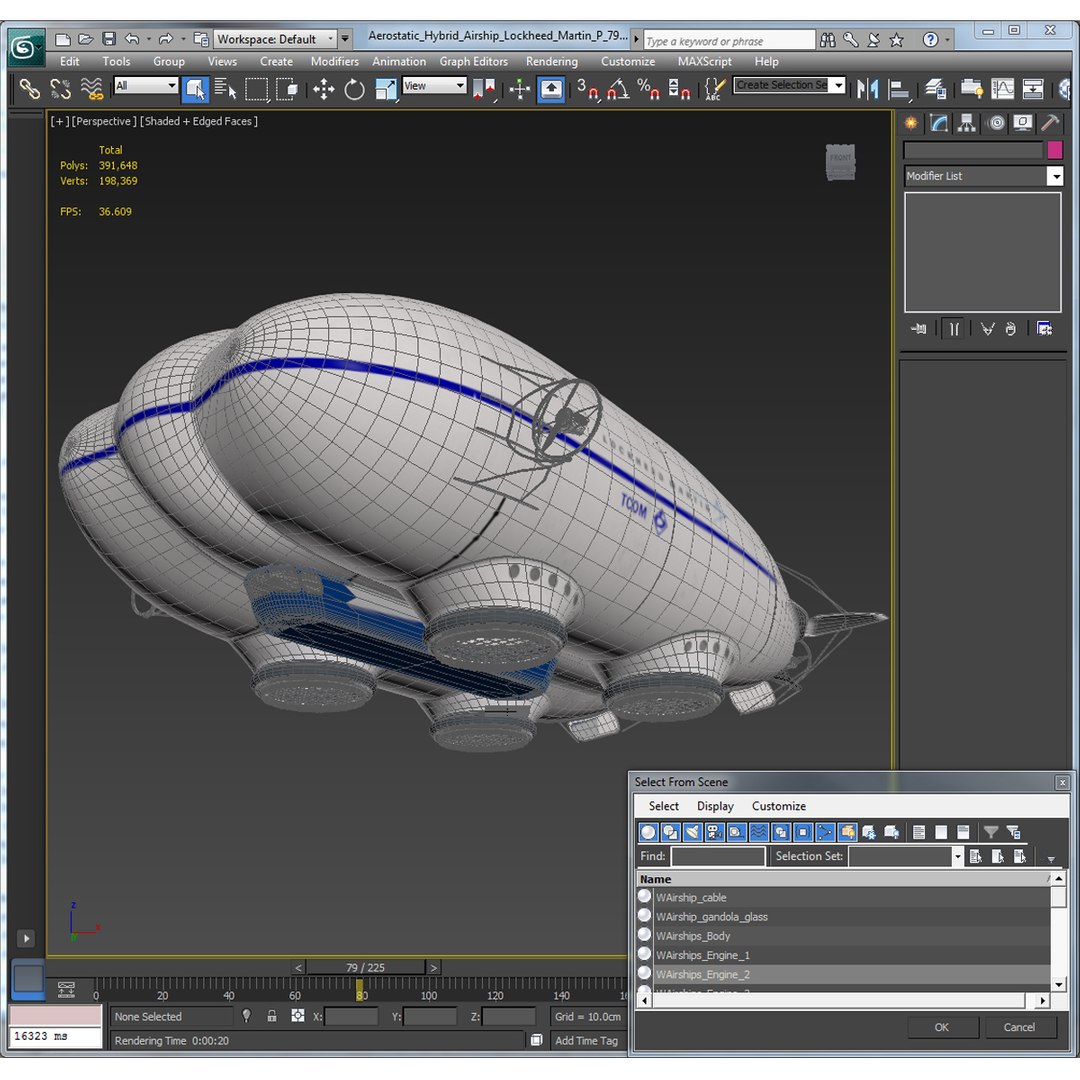Screen dimensions: 1080x1080
Task: Save the file with the floppy disk icon
Action: point(109,39)
